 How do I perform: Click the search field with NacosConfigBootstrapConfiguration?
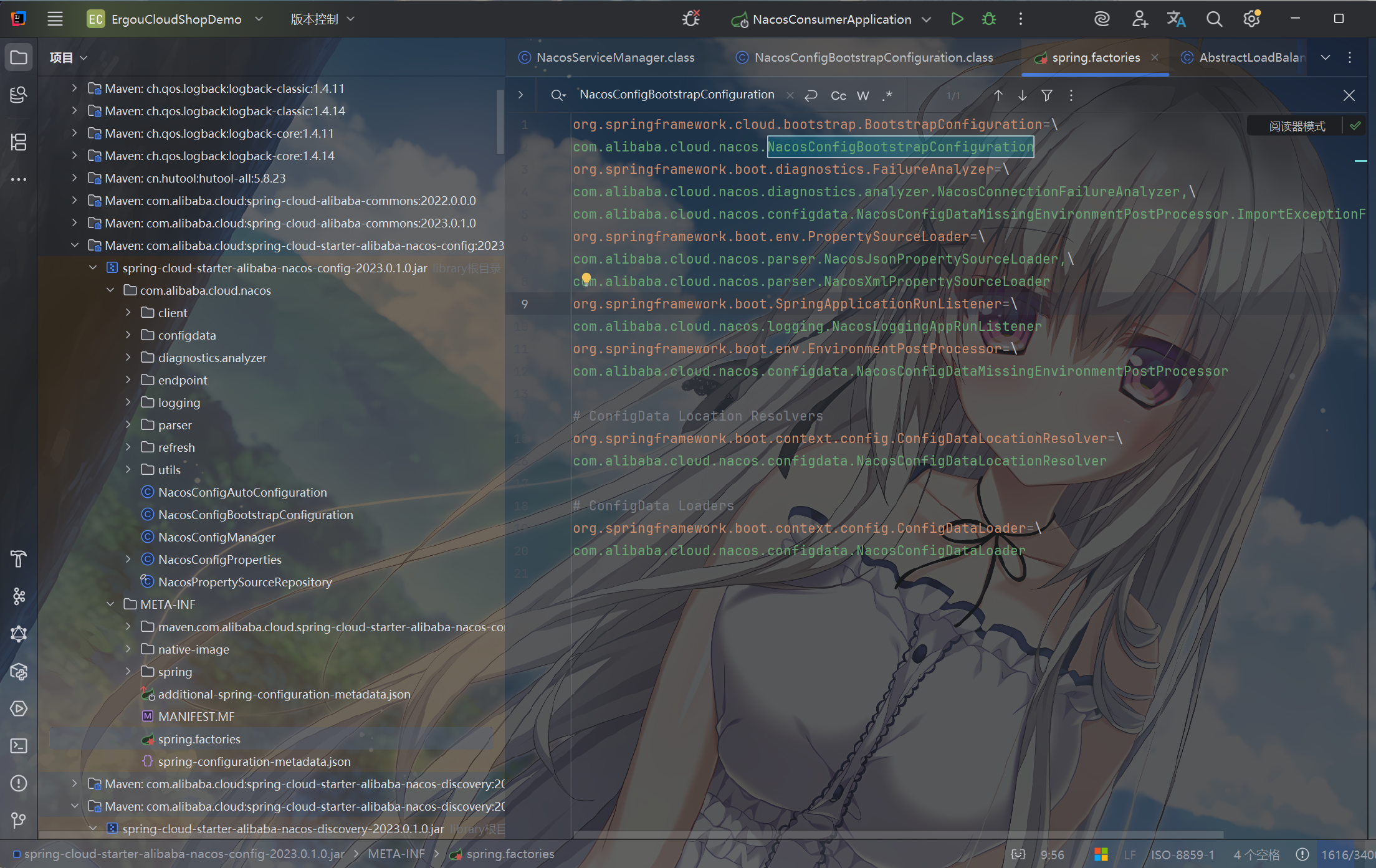(677, 95)
